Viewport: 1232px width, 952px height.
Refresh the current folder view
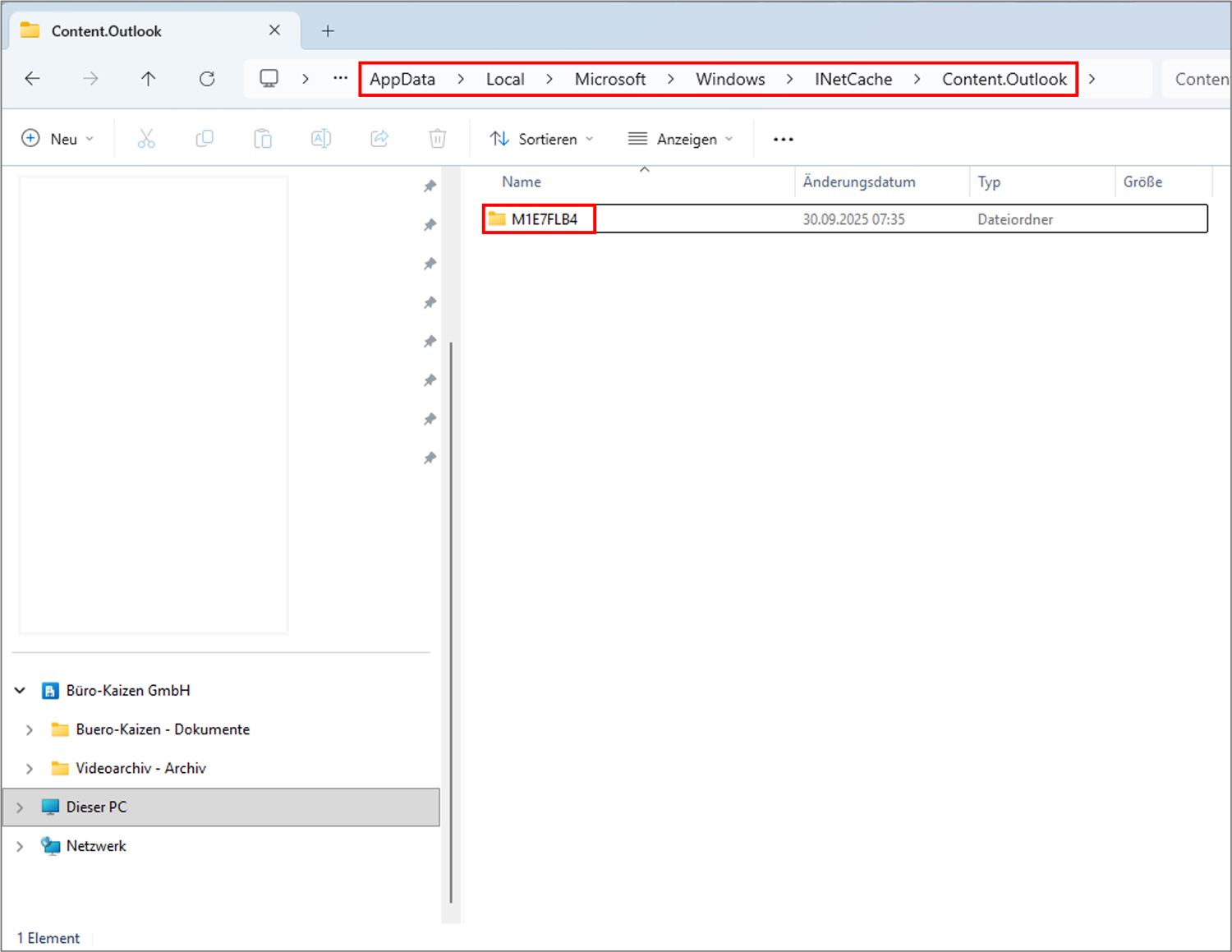tap(207, 79)
